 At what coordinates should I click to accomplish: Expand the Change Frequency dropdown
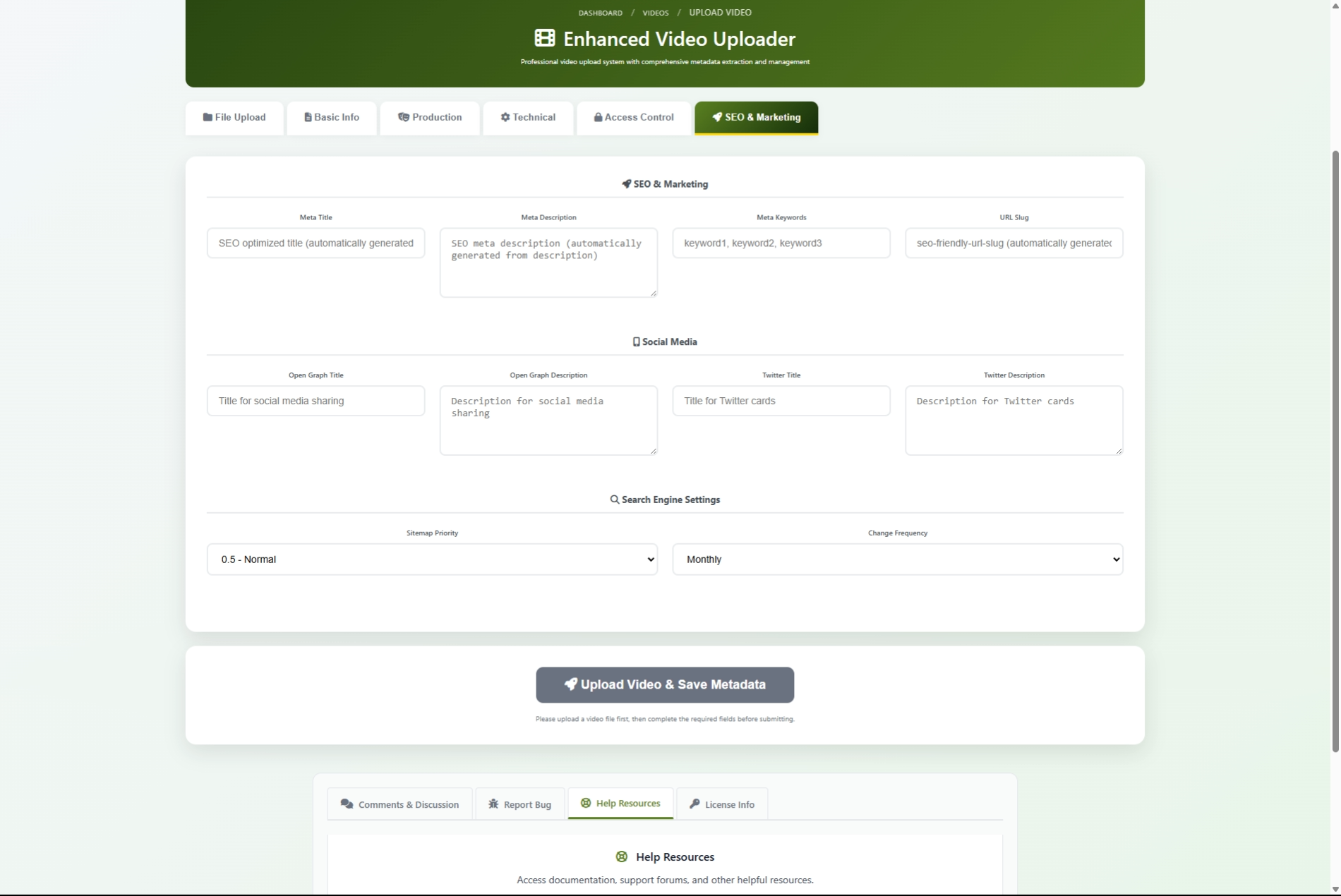(x=897, y=559)
